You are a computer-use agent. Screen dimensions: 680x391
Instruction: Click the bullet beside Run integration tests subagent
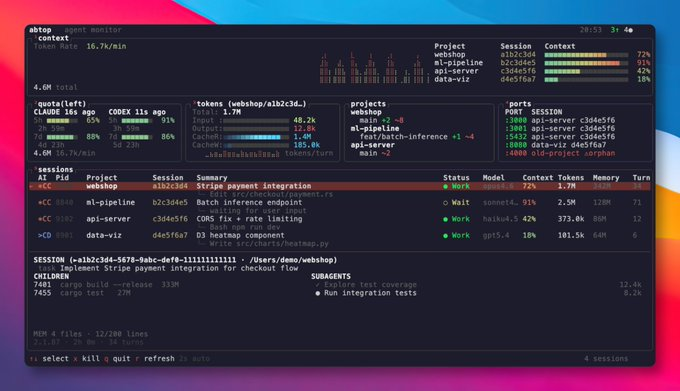(317, 293)
